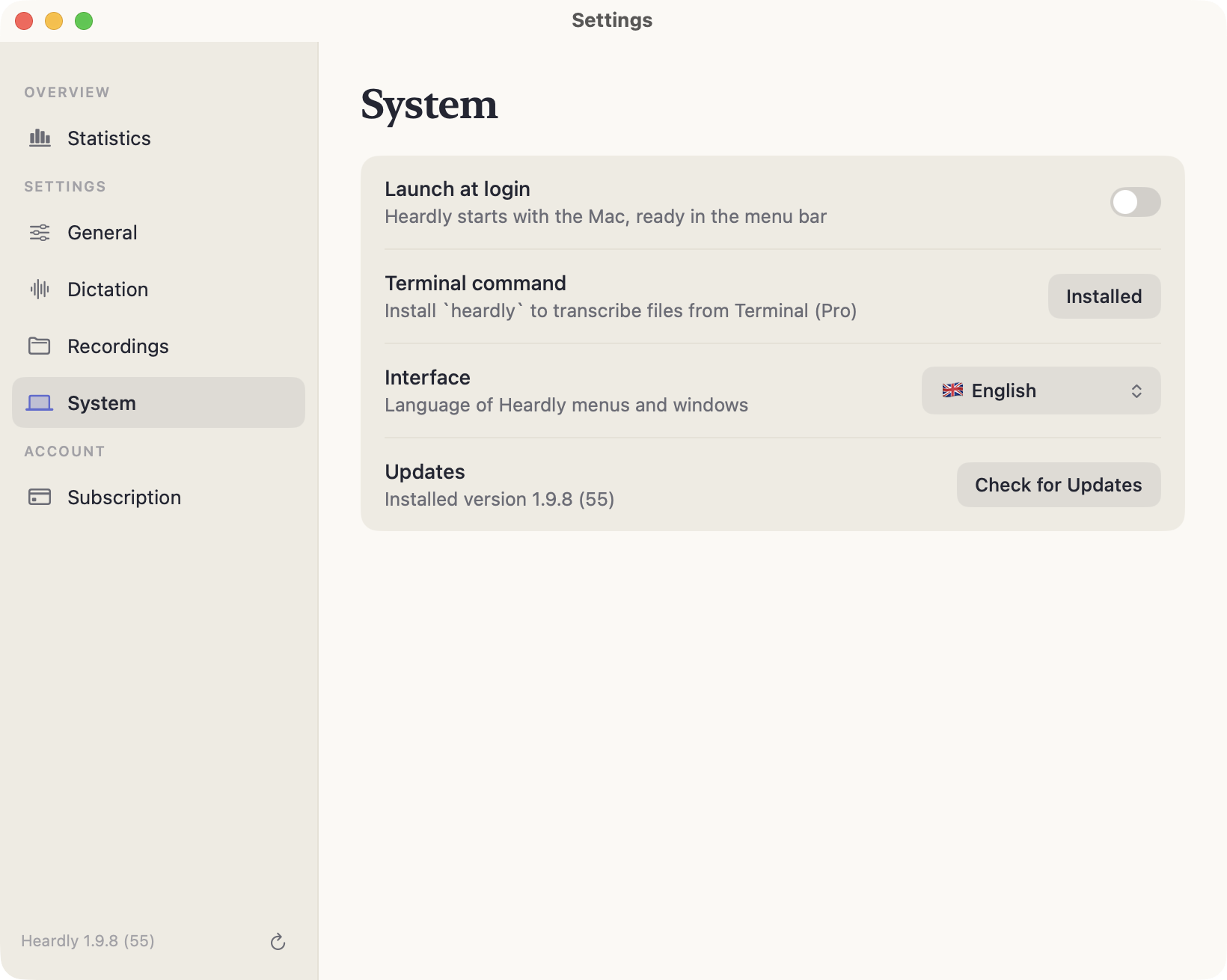Open the Subscription account page
The width and height of the screenshot is (1227, 980).
159,497
